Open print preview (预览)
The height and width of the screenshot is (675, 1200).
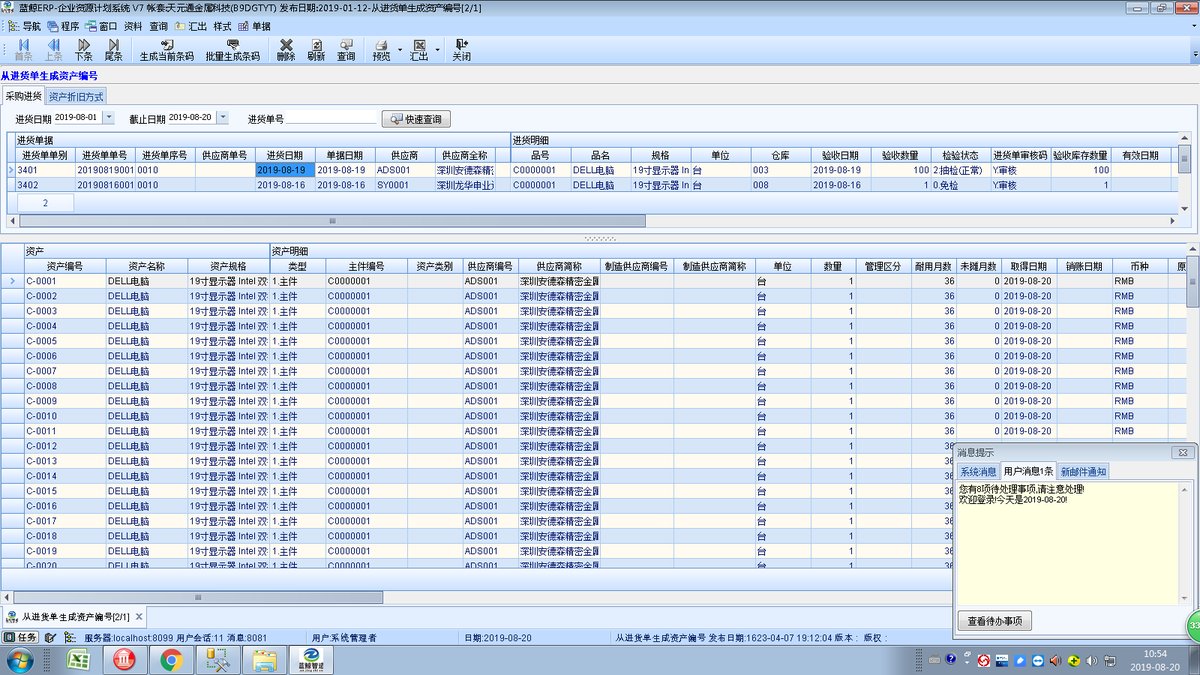381,50
